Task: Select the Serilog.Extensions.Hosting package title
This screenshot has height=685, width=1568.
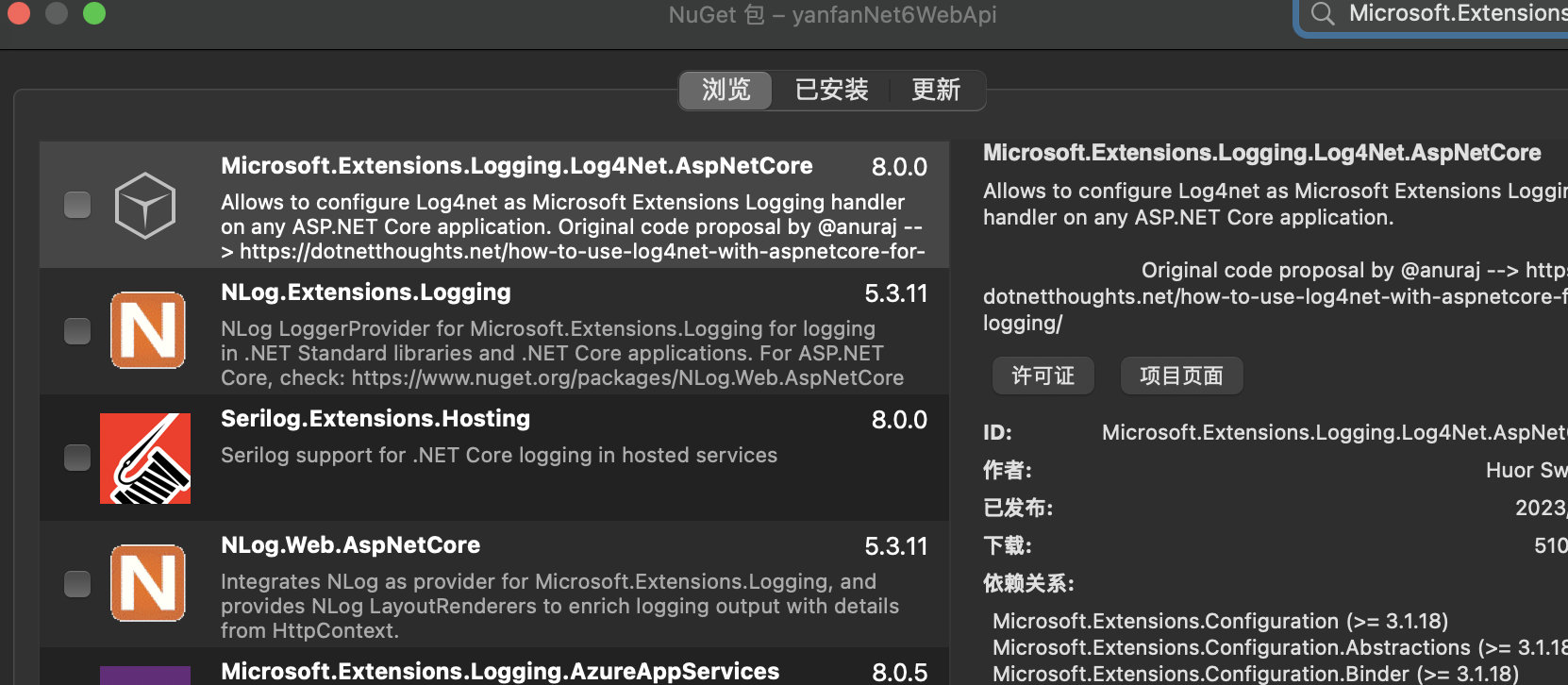Action: pyautogui.click(x=375, y=419)
